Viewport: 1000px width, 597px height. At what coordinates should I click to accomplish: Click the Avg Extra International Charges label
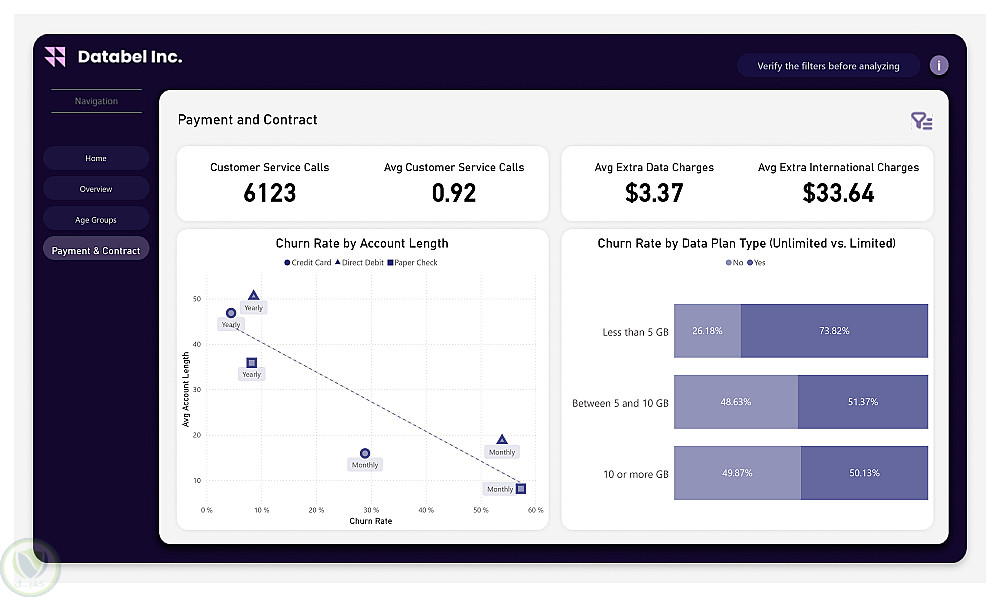[838, 167]
